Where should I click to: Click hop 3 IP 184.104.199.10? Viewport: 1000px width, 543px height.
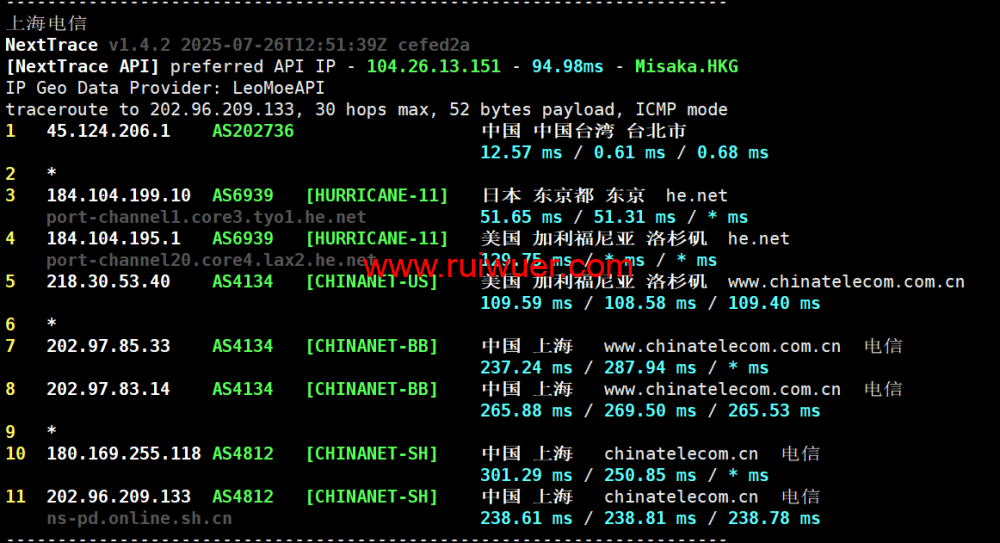[118, 196]
